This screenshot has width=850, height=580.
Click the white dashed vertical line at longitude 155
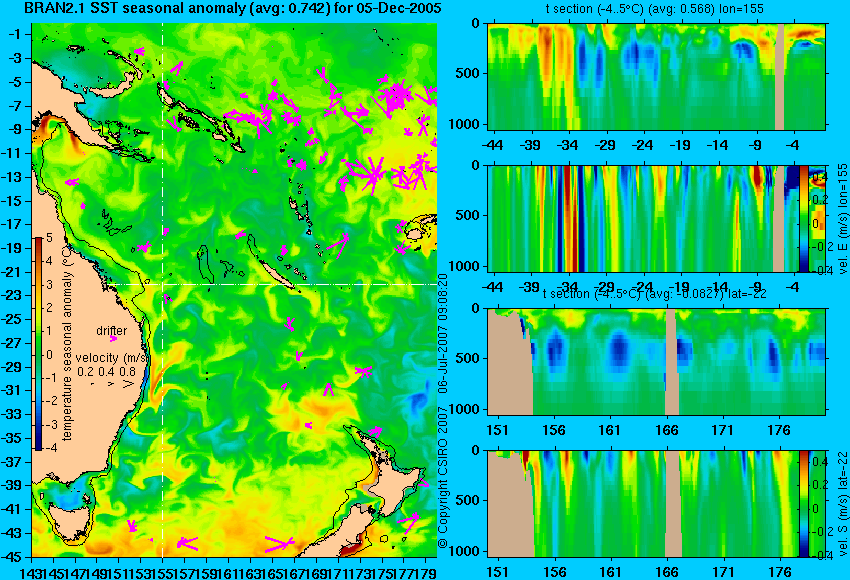[163, 290]
